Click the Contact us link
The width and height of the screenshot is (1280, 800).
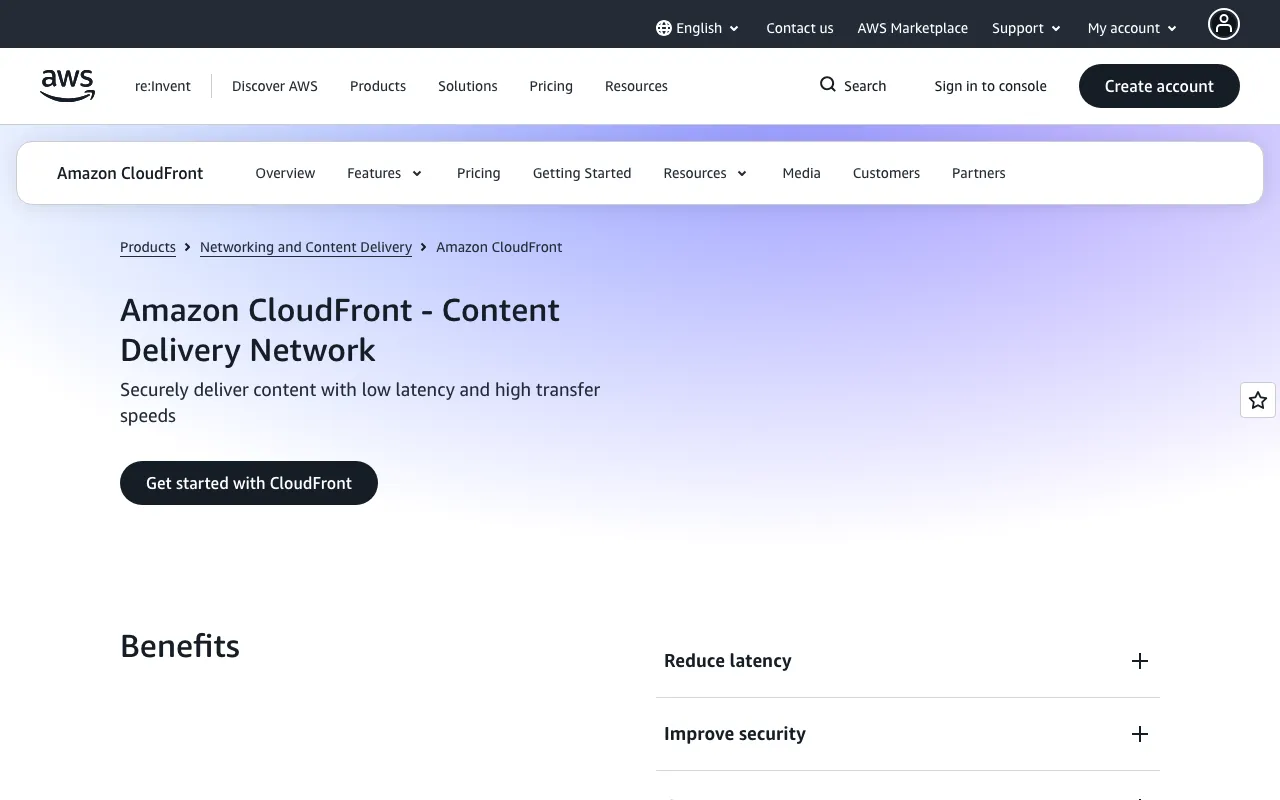(800, 28)
